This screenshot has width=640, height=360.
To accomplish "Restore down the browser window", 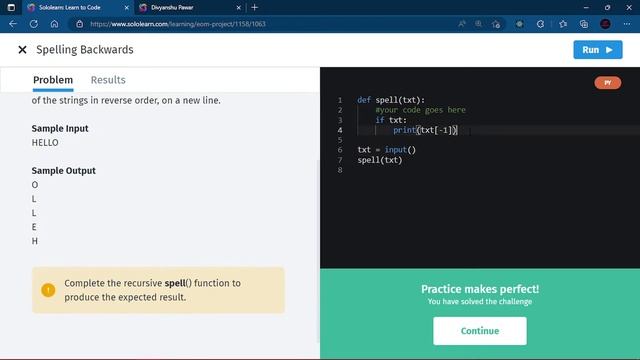I will [x=607, y=7].
